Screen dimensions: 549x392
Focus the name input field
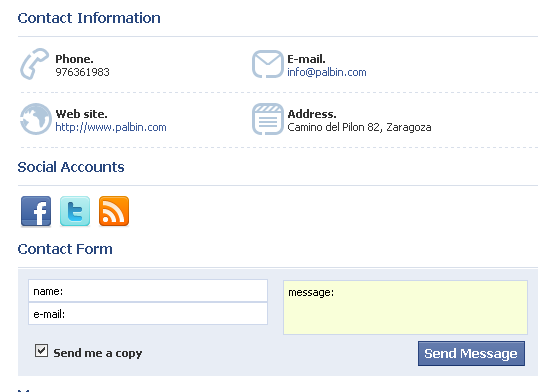(x=148, y=291)
